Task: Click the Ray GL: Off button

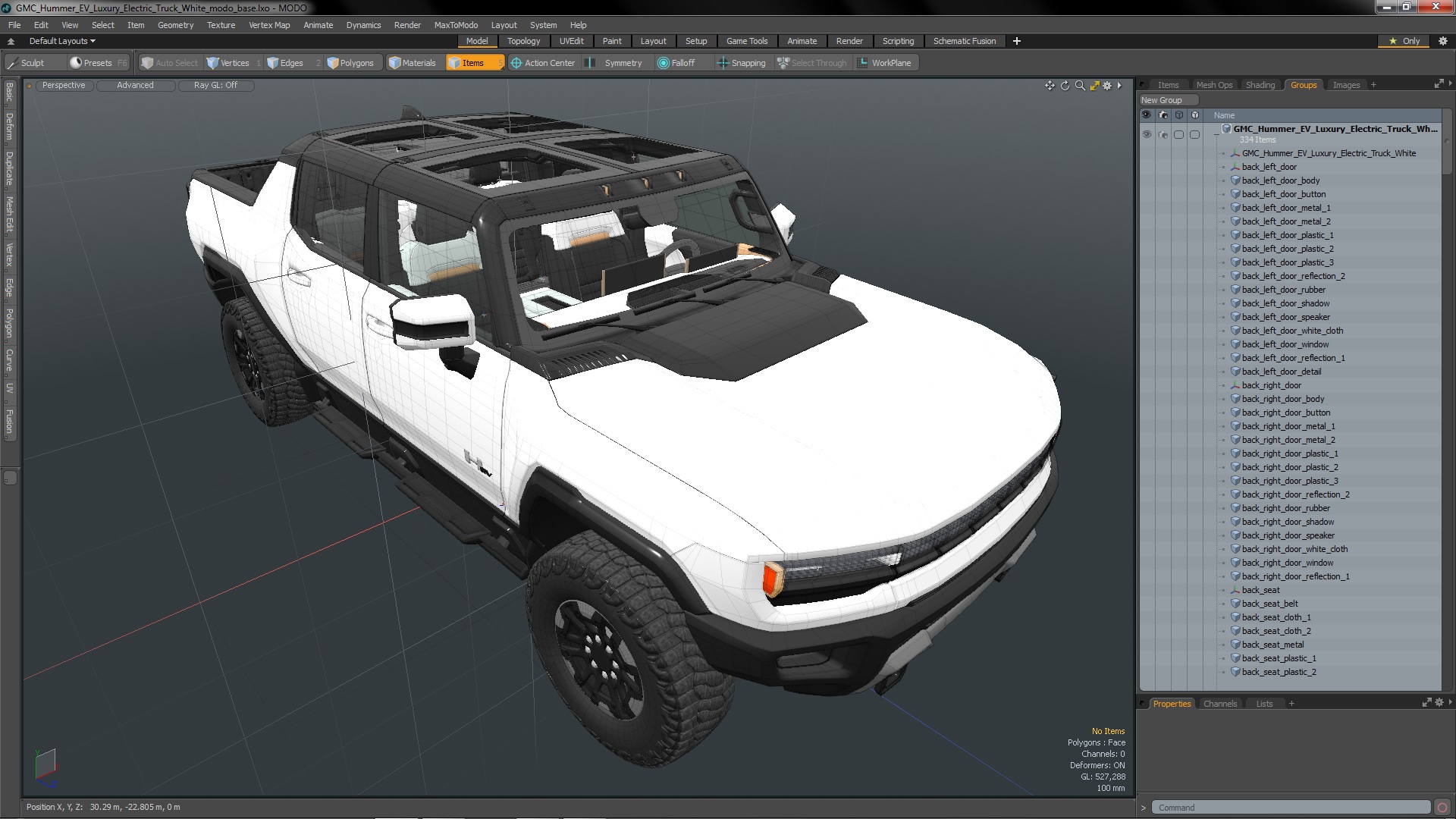Action: pyautogui.click(x=215, y=85)
